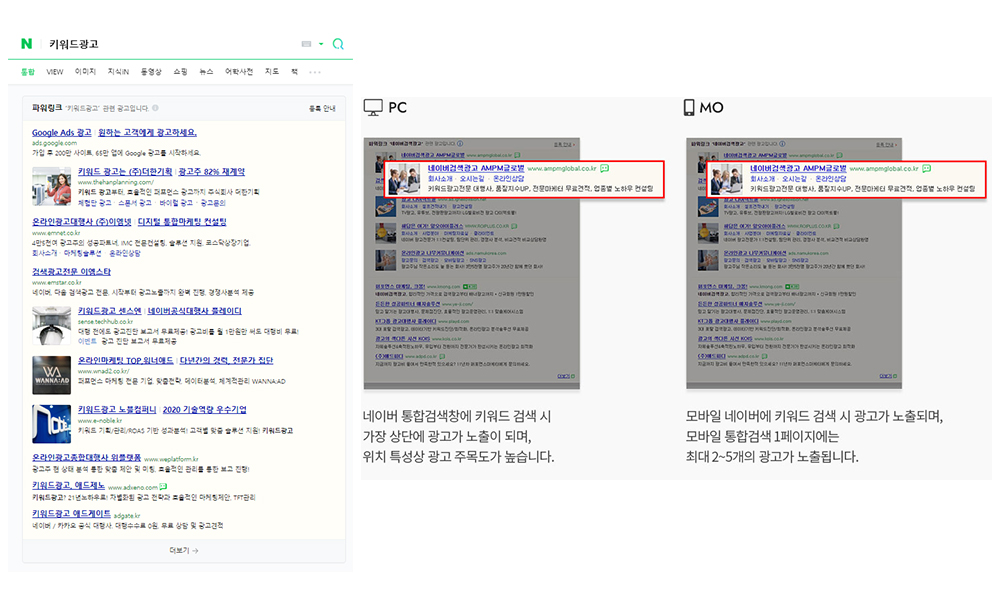The image size is (1000, 600).
Task: Click the www.weplatform.kr URL text
Action: pyautogui.click(x=172, y=459)
